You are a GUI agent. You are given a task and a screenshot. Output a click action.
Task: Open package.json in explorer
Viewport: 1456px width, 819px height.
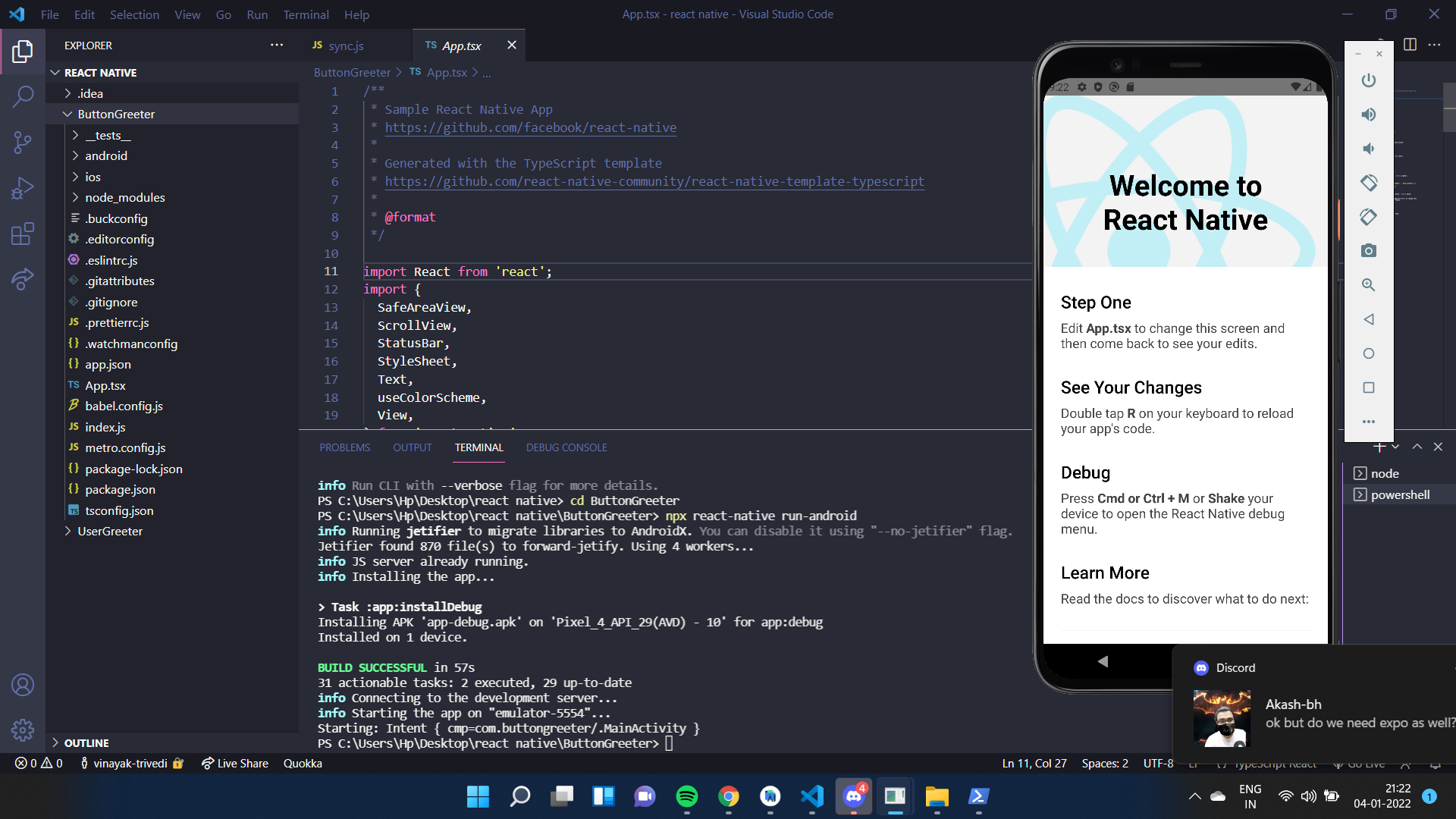click(172, 489)
